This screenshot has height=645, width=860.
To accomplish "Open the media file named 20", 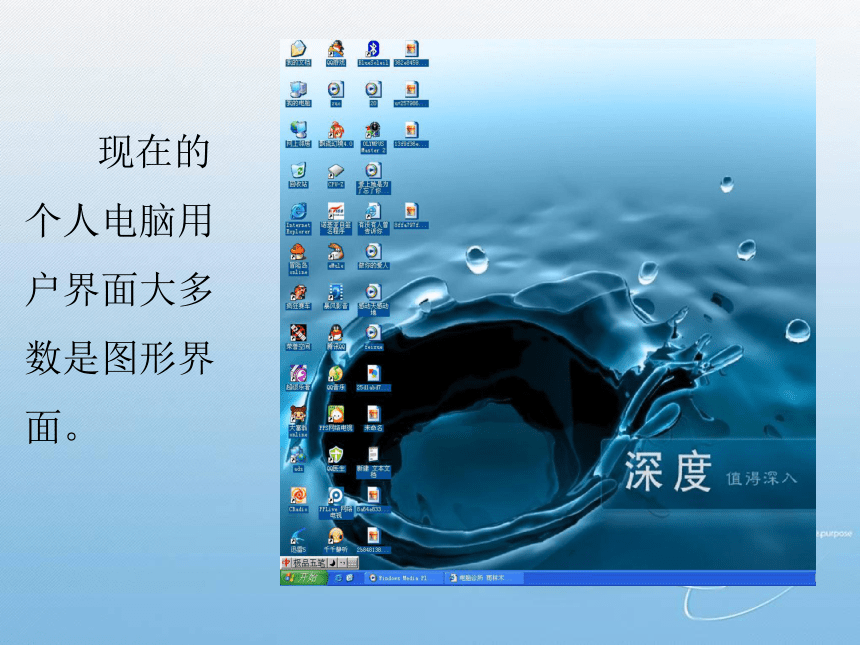I will 373,94.
